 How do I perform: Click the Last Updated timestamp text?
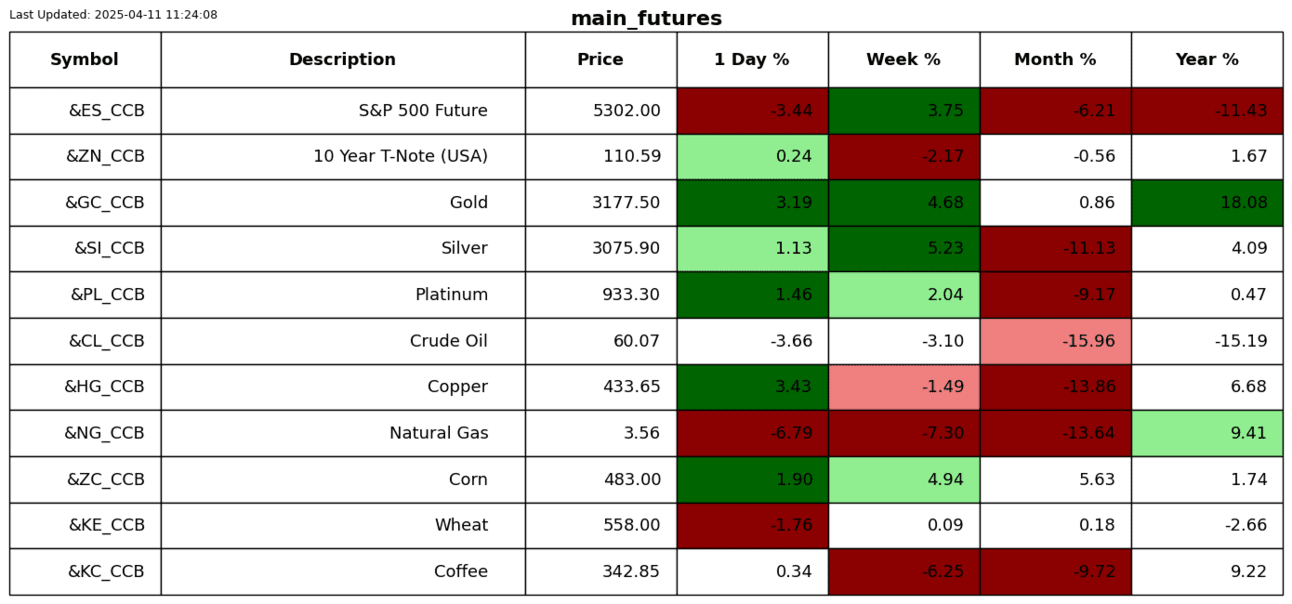click(x=113, y=15)
